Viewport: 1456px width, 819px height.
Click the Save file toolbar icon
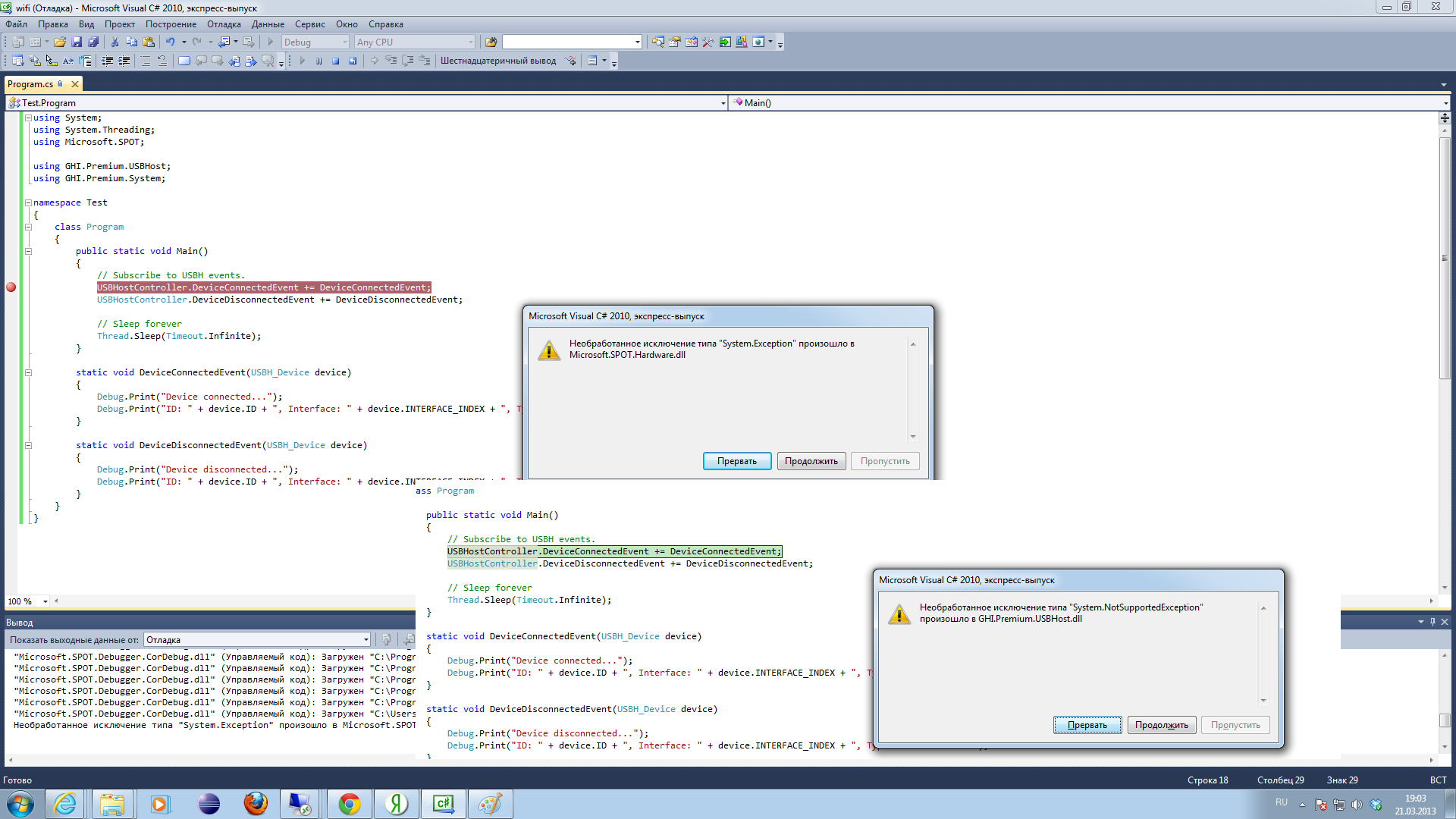pyautogui.click(x=77, y=42)
